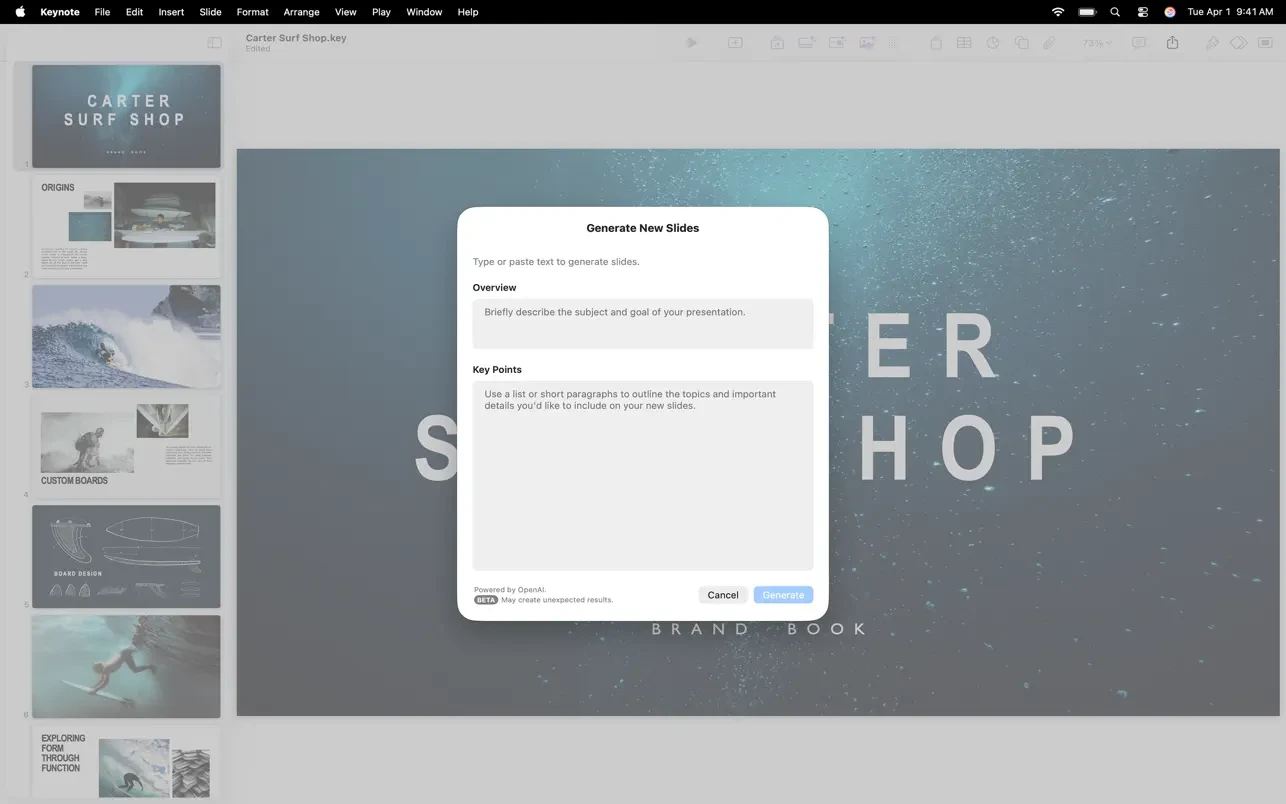This screenshot has width=1286, height=804.
Task: Open the Slide menu
Action: click(210, 12)
